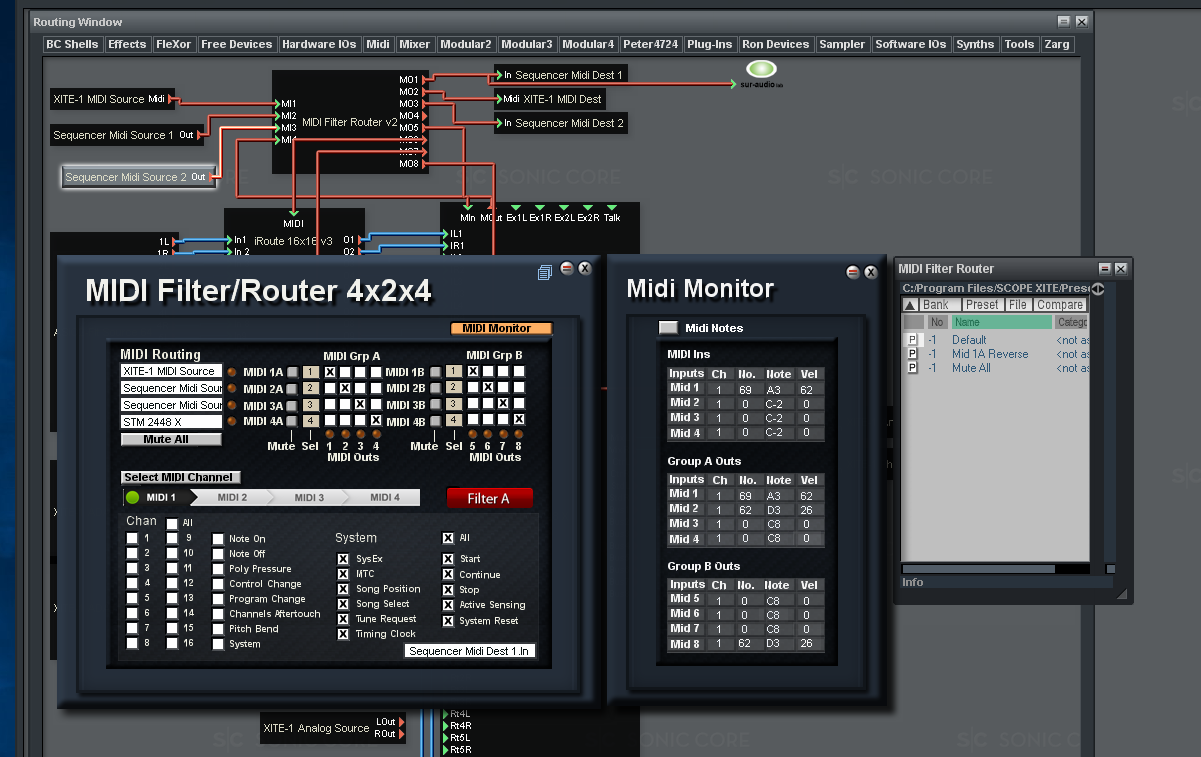
Task: Open the Sequencer Midi Dest 1 In selector
Action: coord(469,651)
